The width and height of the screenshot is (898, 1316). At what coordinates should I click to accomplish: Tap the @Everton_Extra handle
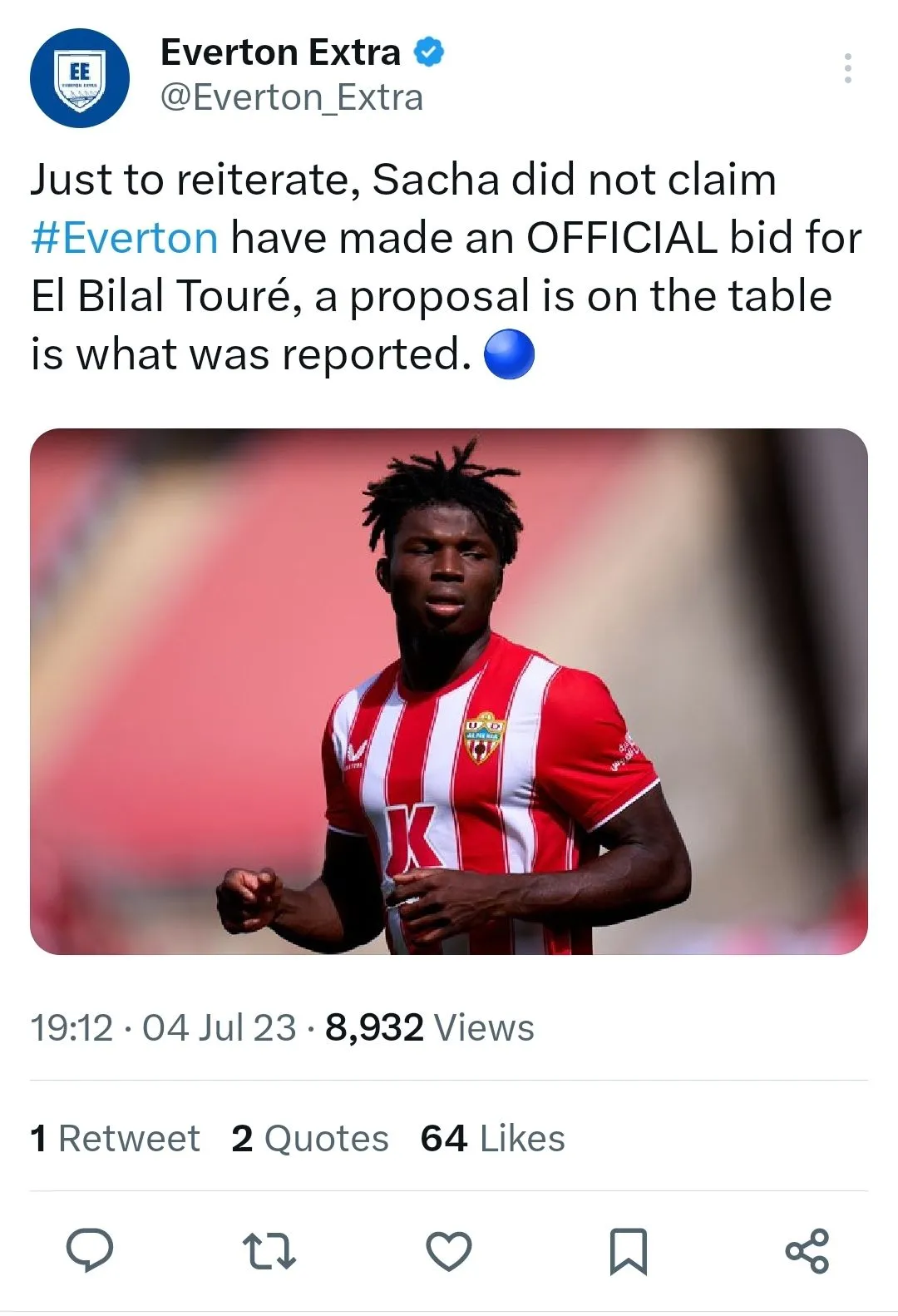[292, 97]
